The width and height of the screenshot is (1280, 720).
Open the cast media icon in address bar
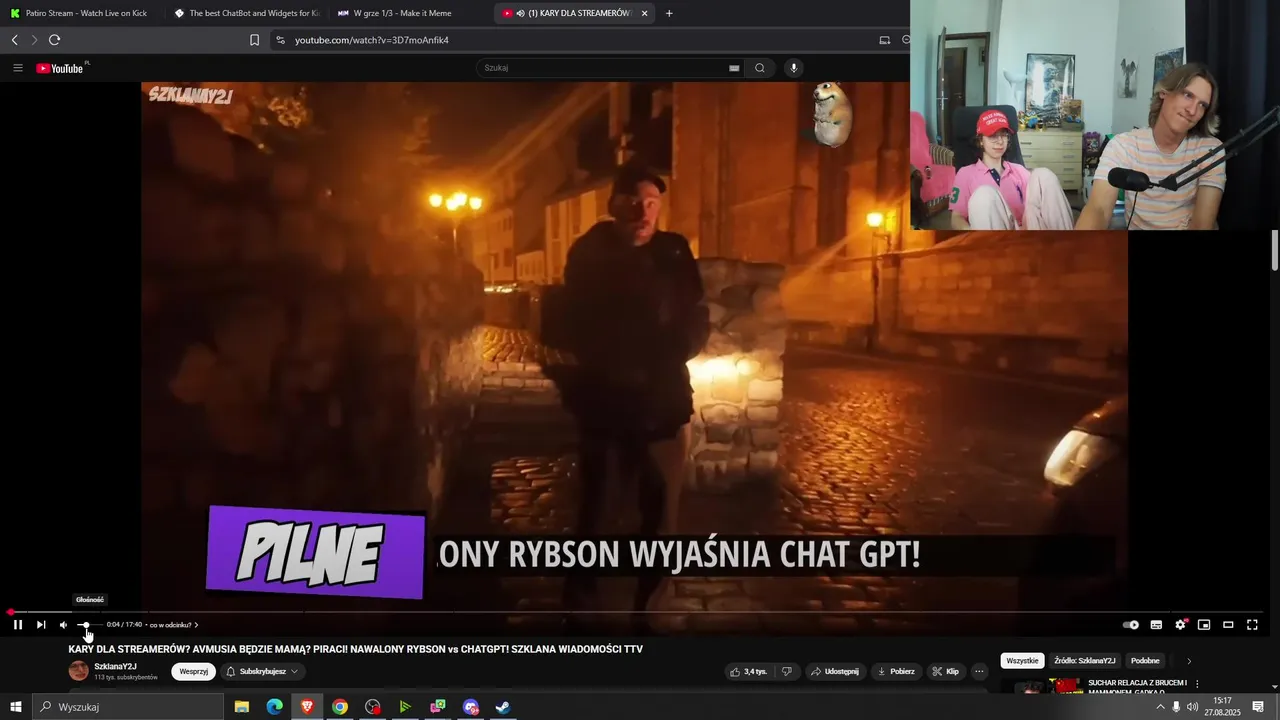click(x=884, y=40)
